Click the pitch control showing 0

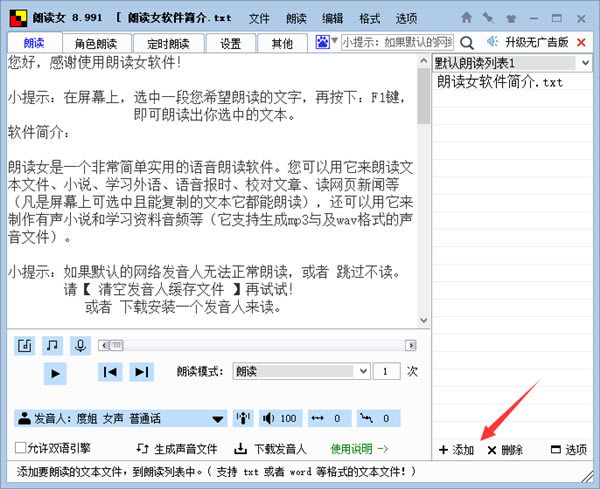point(378,418)
